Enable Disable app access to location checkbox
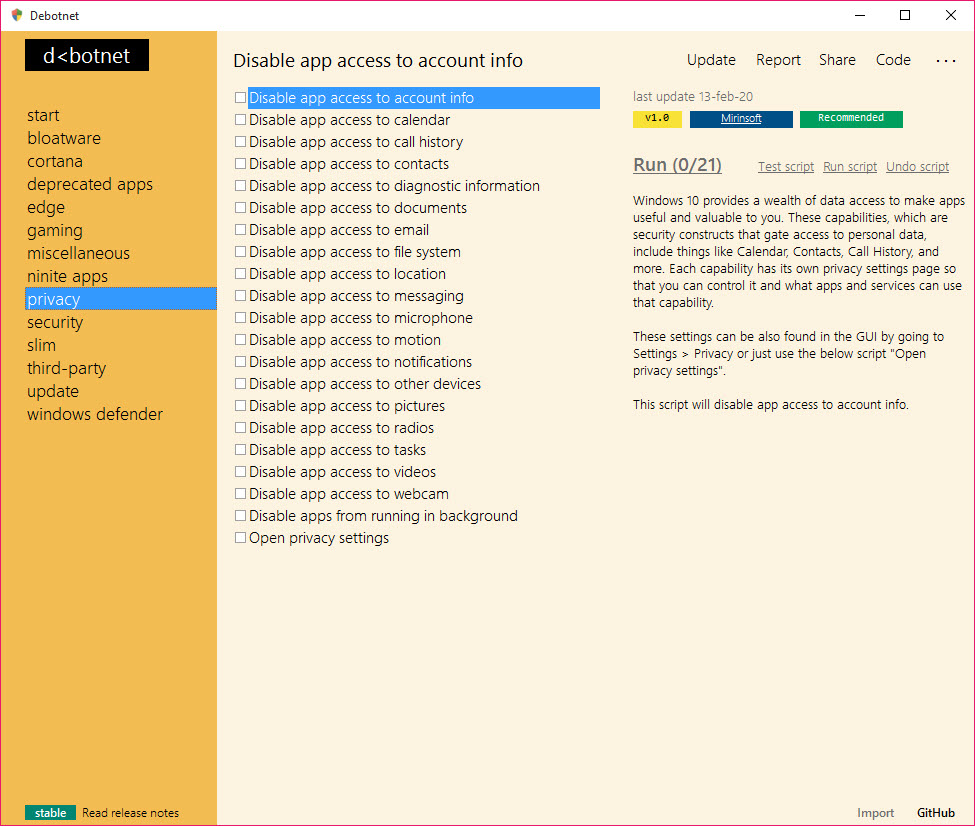Screen dimensions: 975x826 pos(240,274)
